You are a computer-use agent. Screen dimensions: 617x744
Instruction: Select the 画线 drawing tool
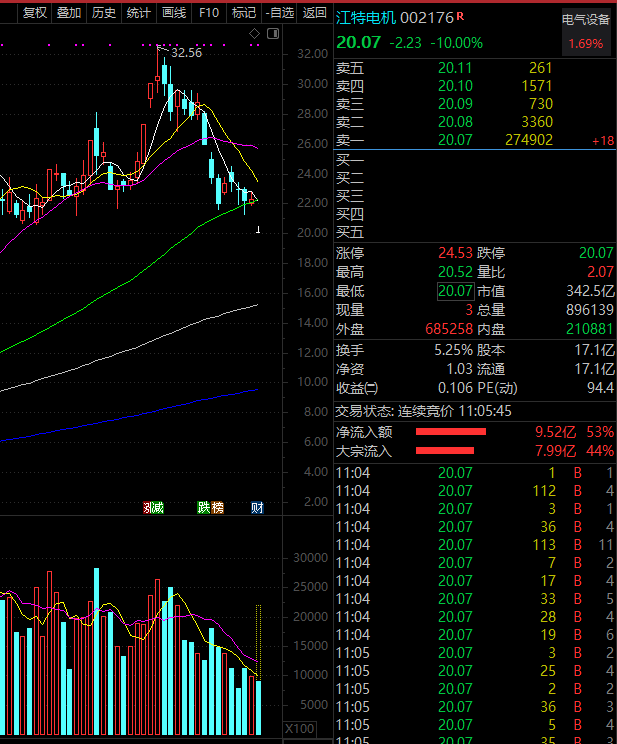click(x=174, y=13)
